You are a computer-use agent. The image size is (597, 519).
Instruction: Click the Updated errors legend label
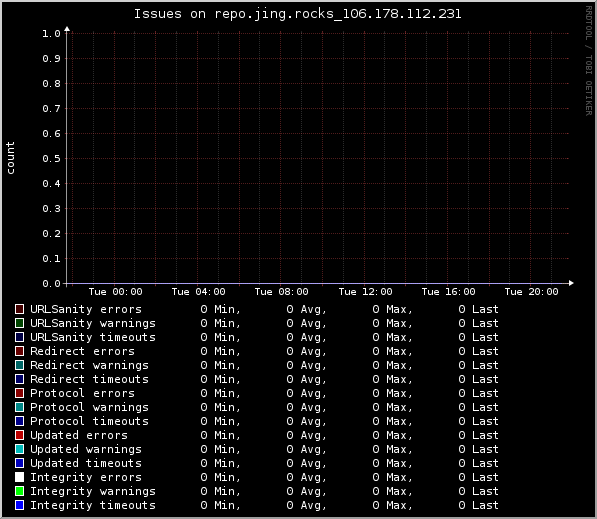pyautogui.click(x=79, y=435)
